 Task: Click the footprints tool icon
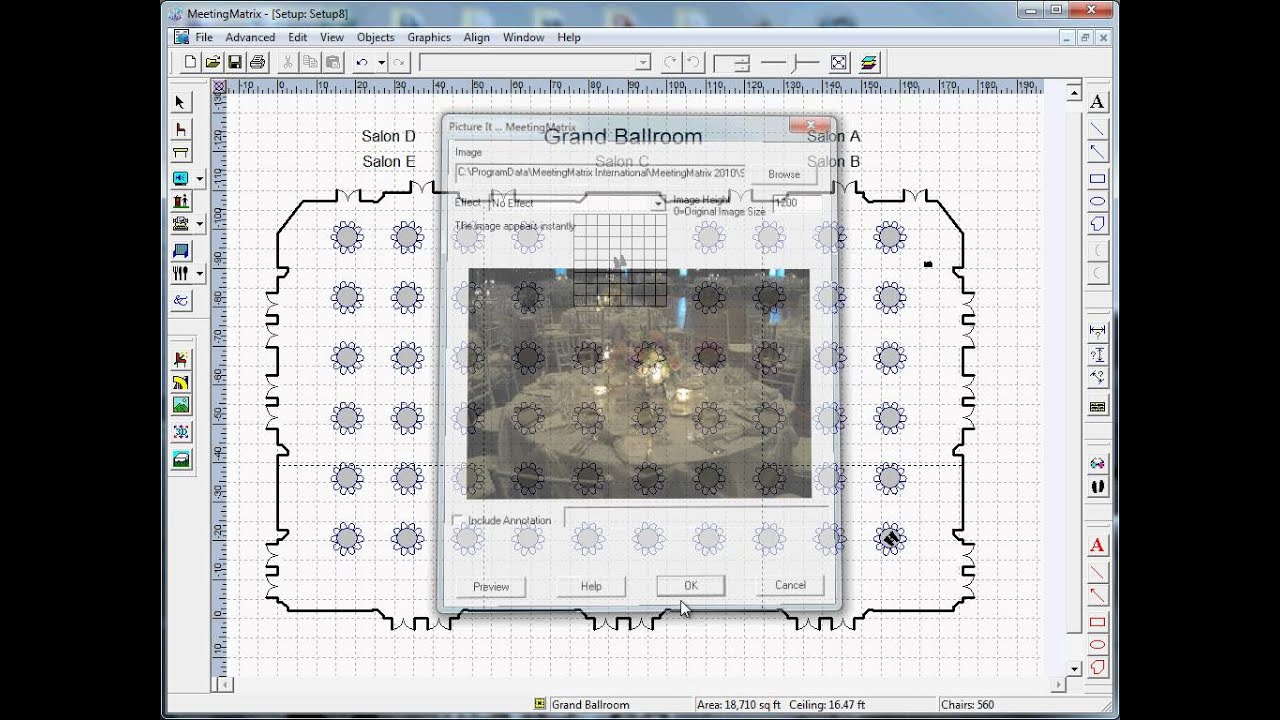click(1097, 485)
